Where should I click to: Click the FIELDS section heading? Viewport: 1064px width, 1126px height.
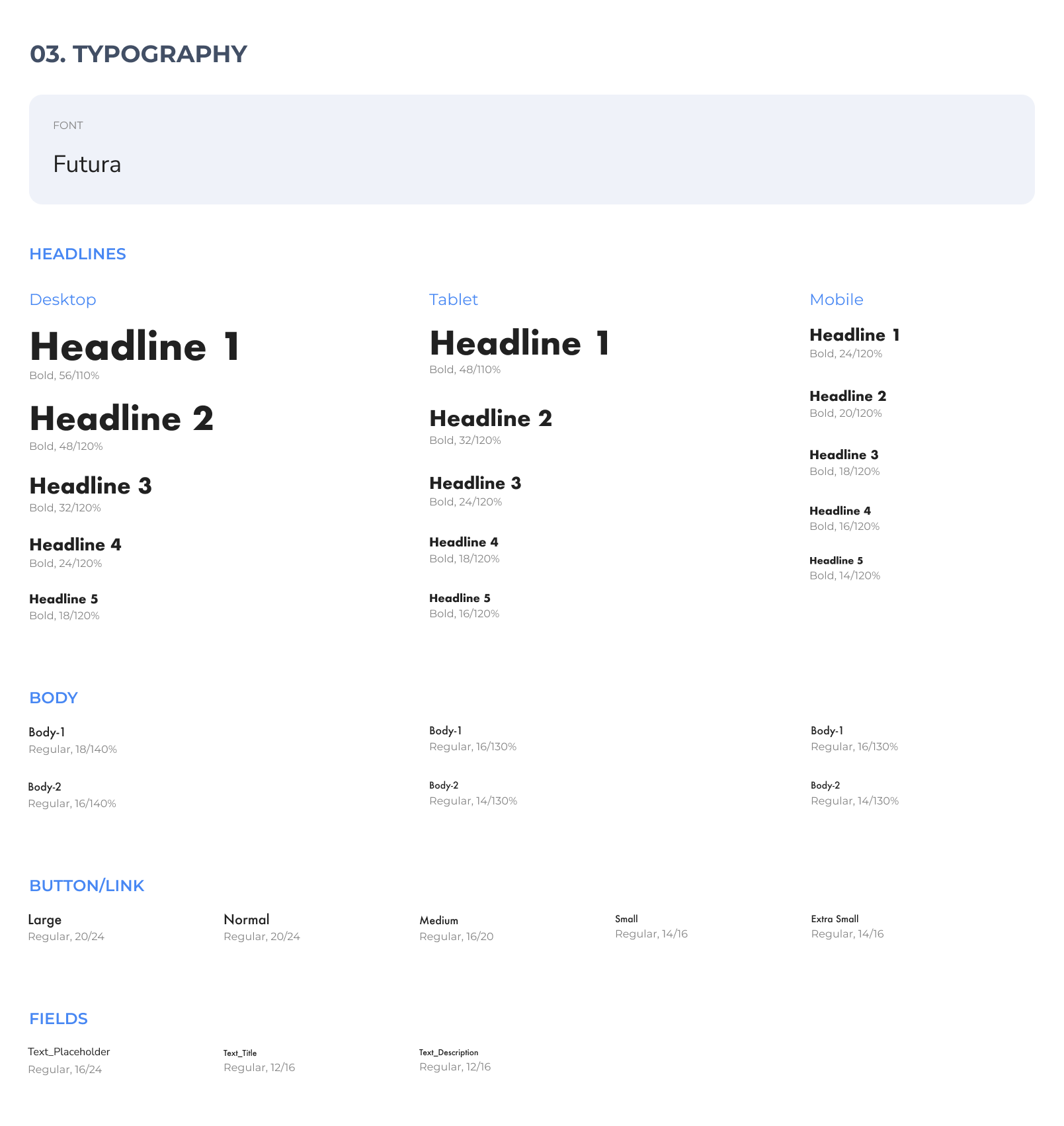(x=58, y=1019)
